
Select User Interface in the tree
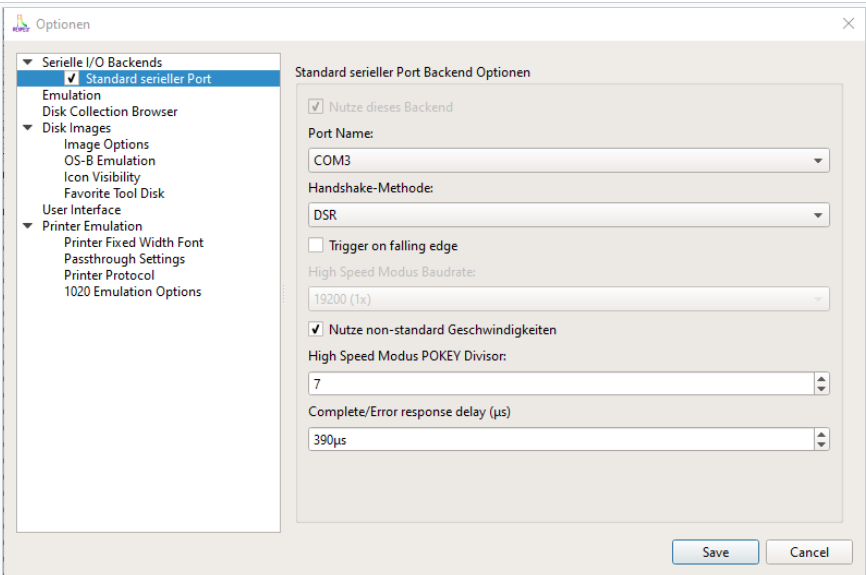click(81, 210)
